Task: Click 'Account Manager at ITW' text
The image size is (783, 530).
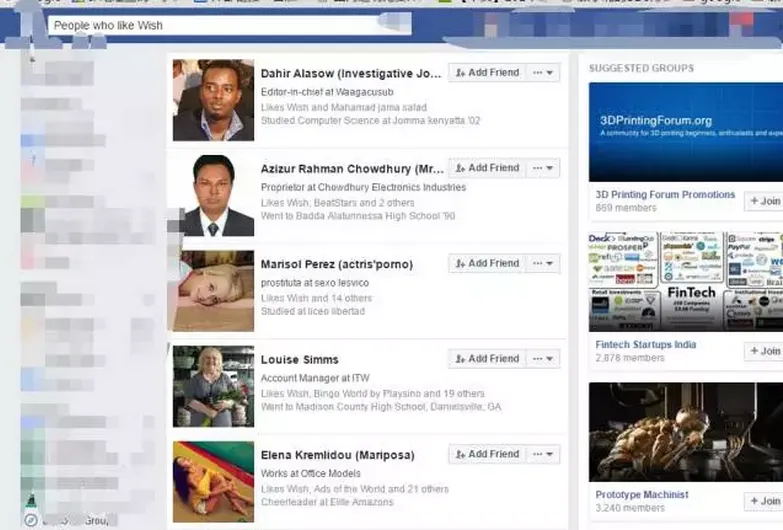Action: point(315,379)
